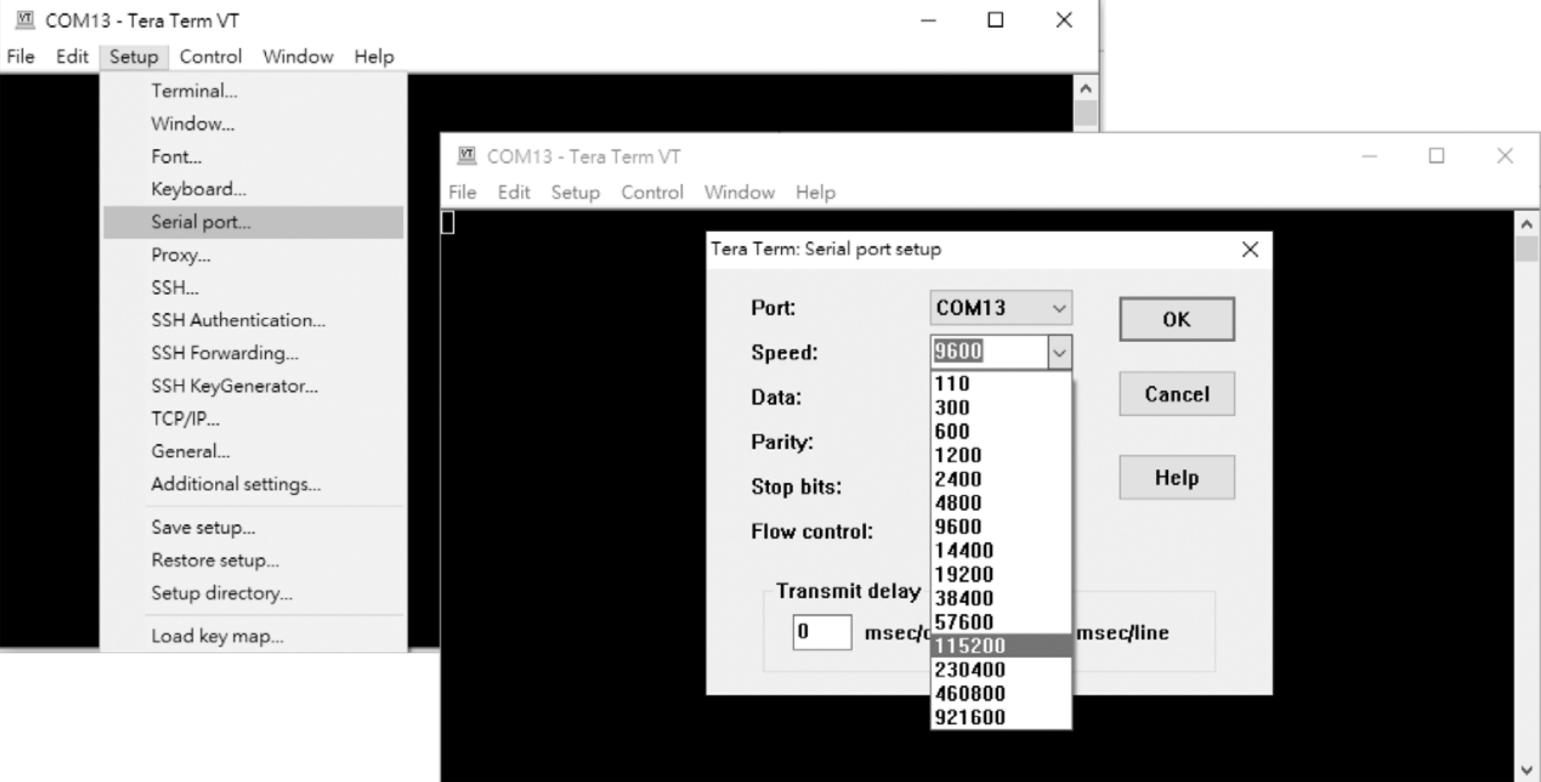Open File menu in back Tera Term window
The height and width of the screenshot is (782, 1541).
click(20, 57)
